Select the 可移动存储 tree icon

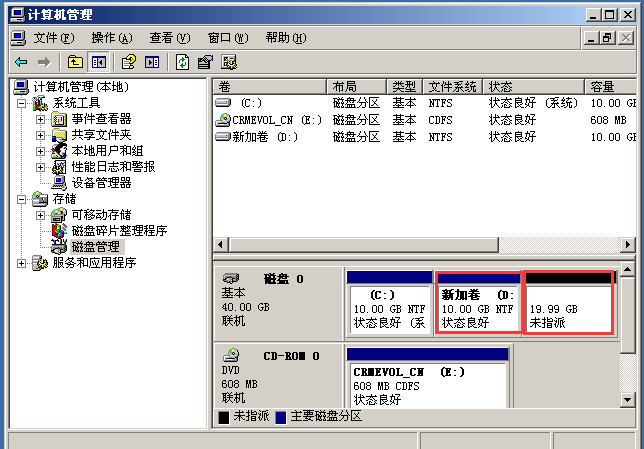(59, 215)
